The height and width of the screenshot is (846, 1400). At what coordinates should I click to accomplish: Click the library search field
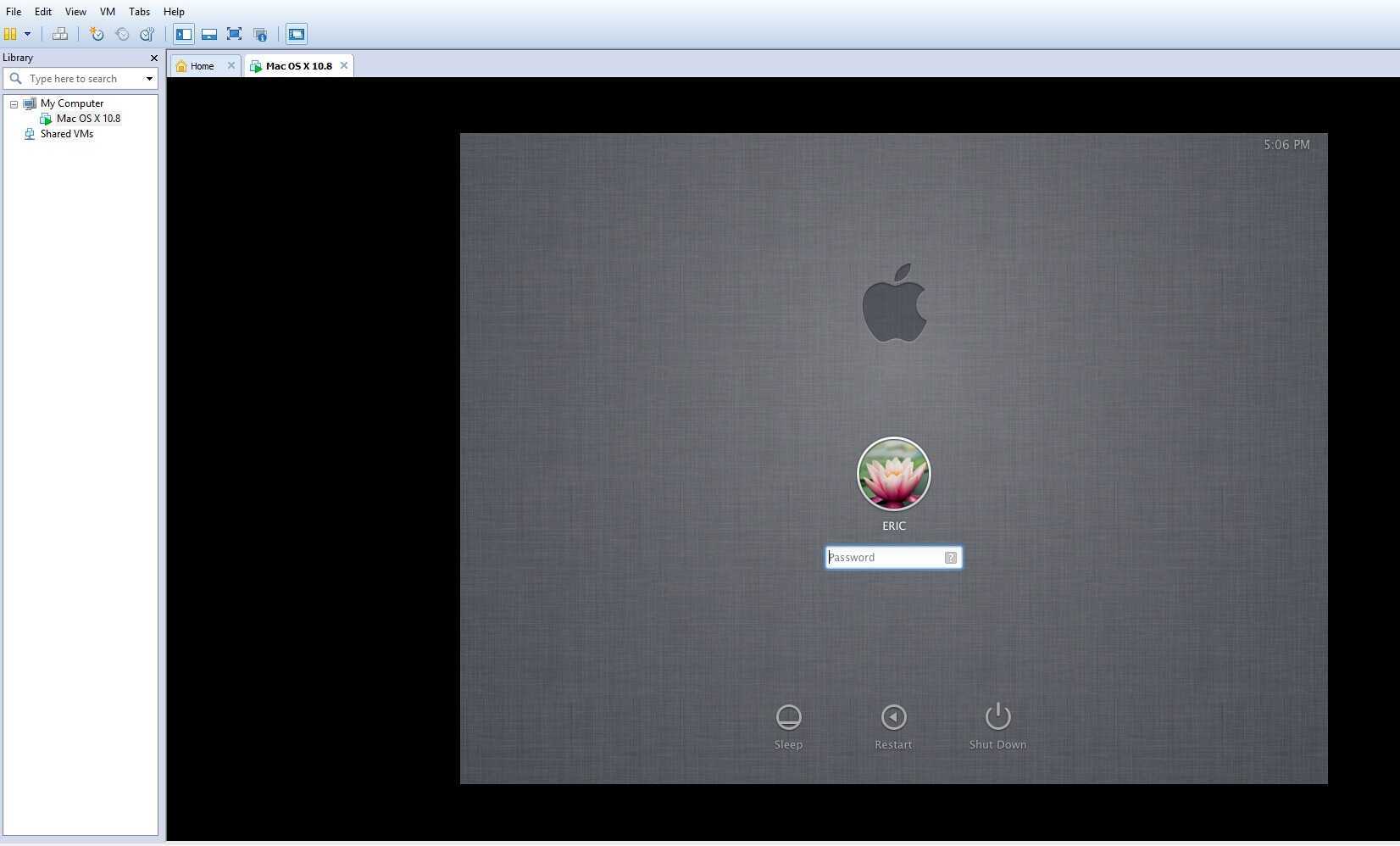click(81, 79)
